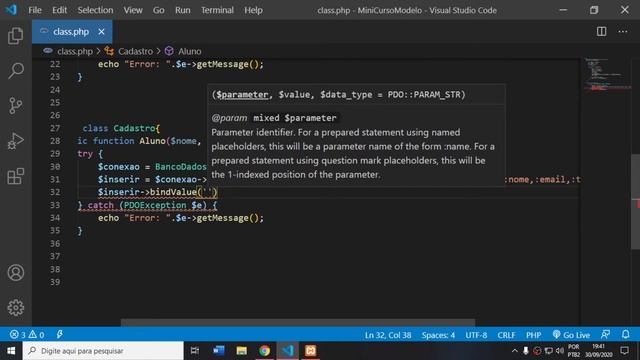Open Microsoft Word from taskbar
Image resolution: width=640 pixels, height=360 pixels.
point(218,351)
